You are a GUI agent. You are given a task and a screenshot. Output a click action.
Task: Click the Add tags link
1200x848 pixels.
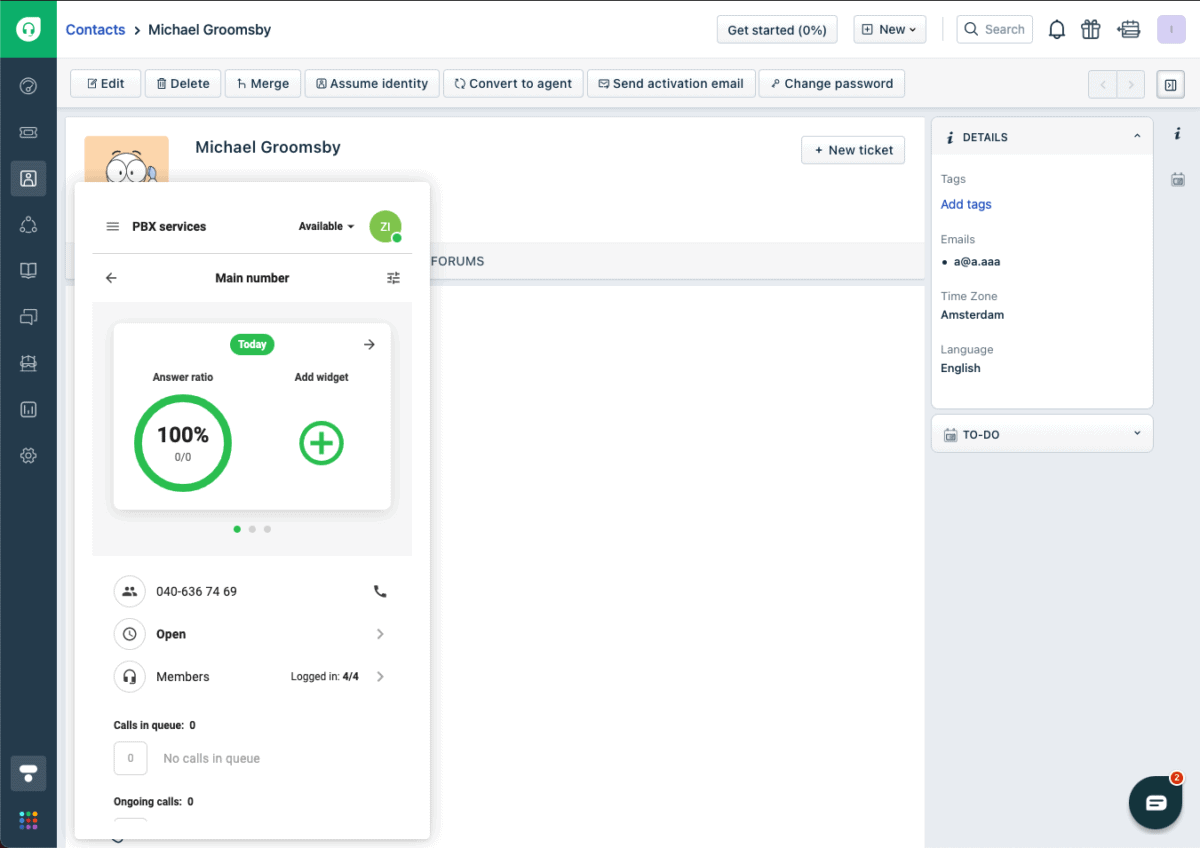coord(966,204)
